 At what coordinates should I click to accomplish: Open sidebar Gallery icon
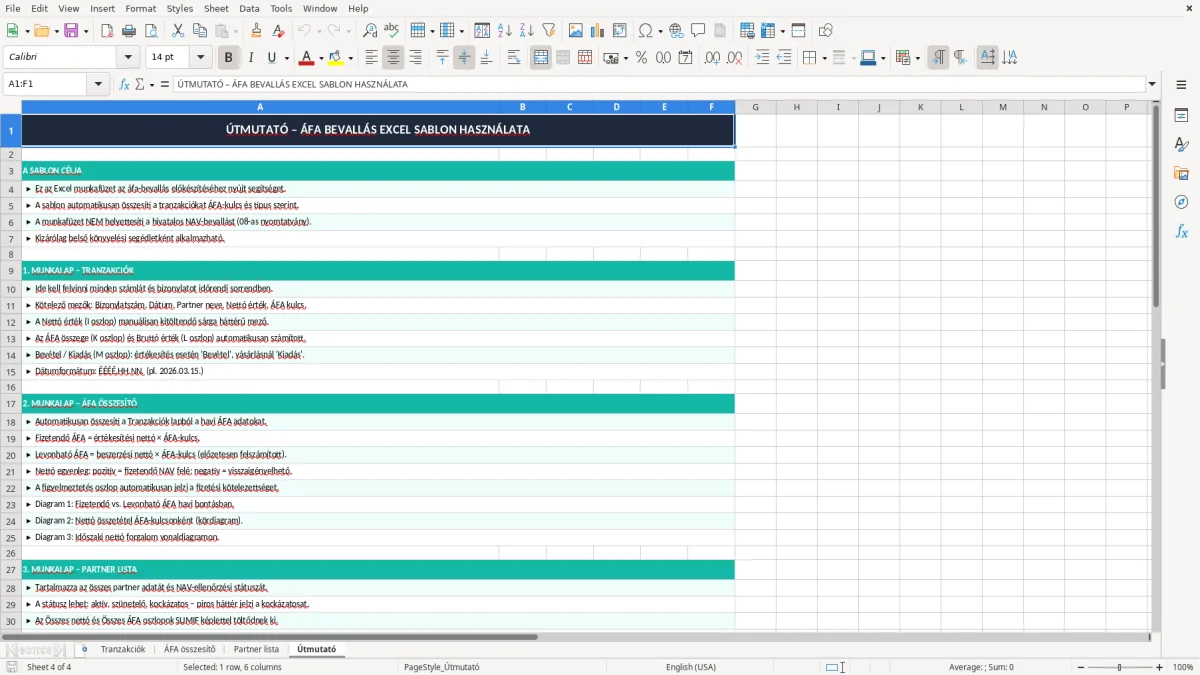1181,173
